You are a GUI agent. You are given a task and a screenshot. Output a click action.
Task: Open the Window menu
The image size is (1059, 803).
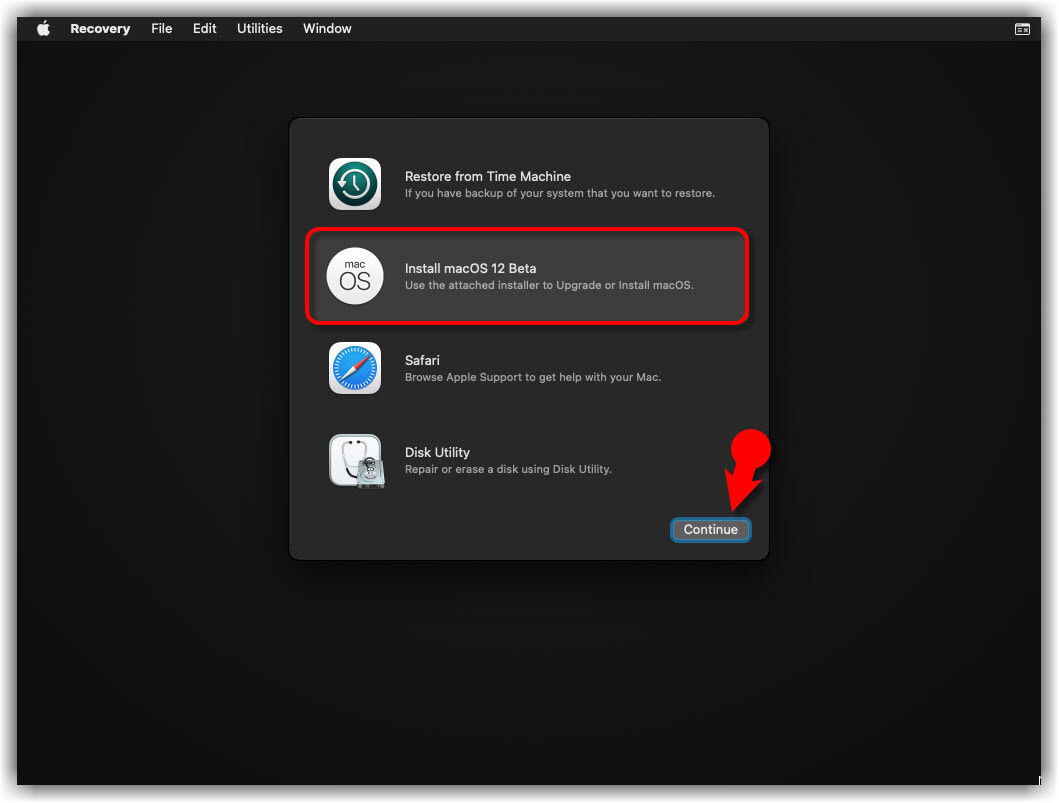tap(327, 28)
